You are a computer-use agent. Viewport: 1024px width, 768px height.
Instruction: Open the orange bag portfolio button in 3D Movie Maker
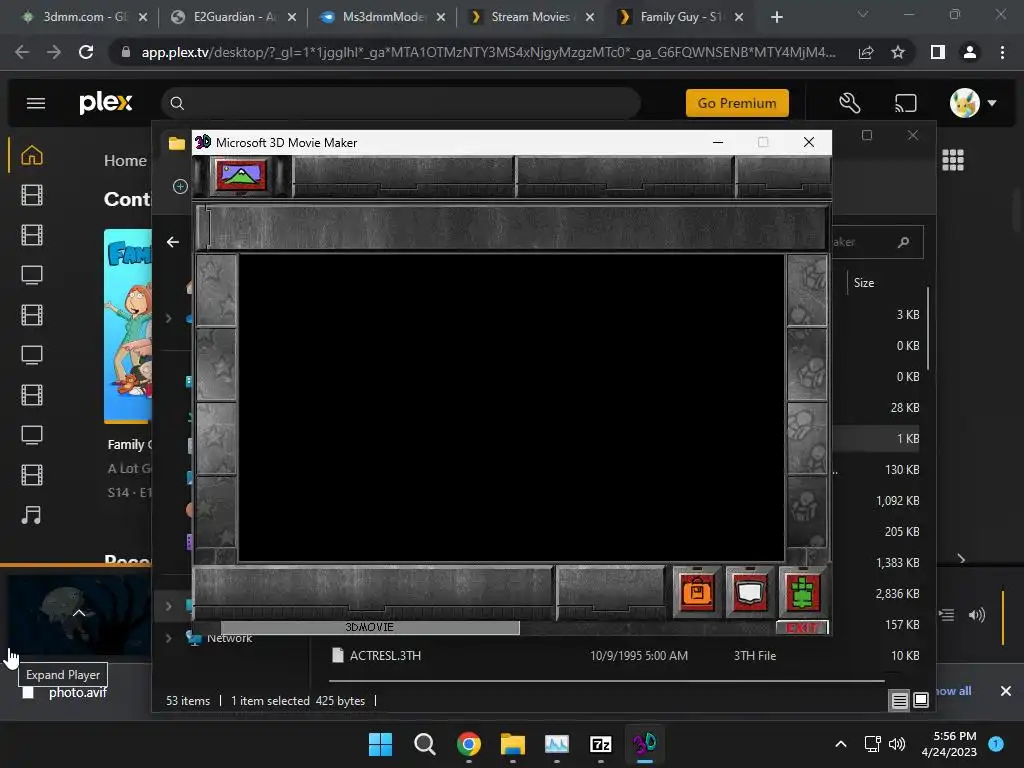click(697, 592)
